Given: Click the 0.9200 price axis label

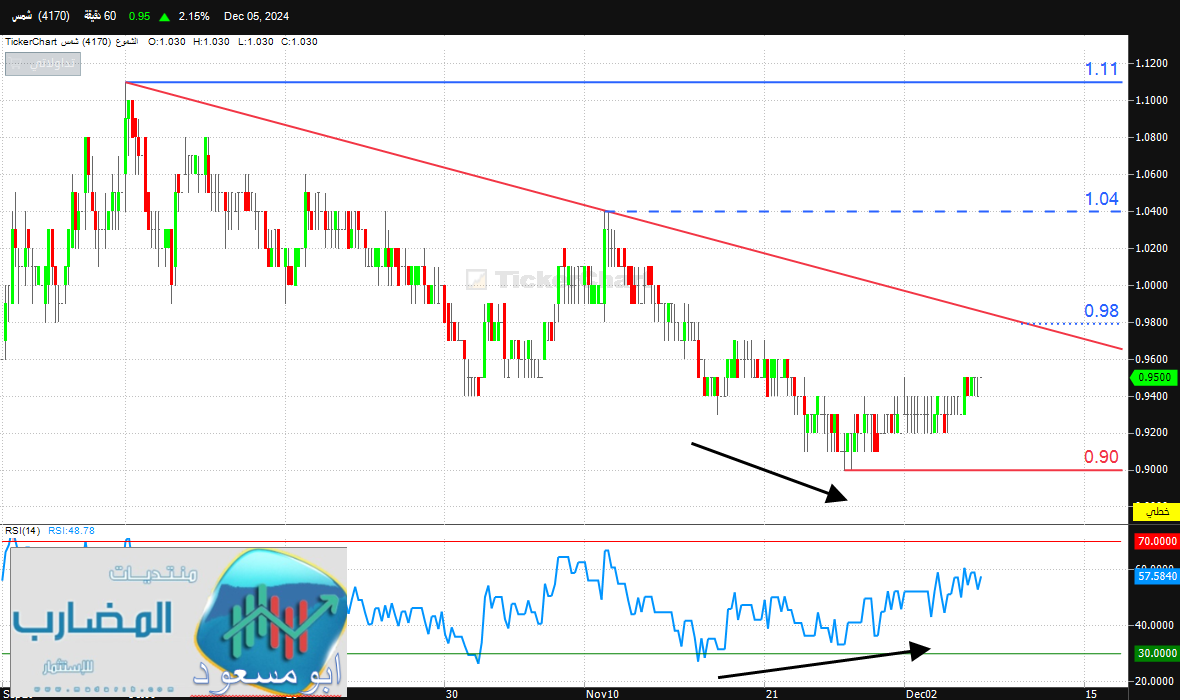Looking at the screenshot, I should tap(1151, 433).
